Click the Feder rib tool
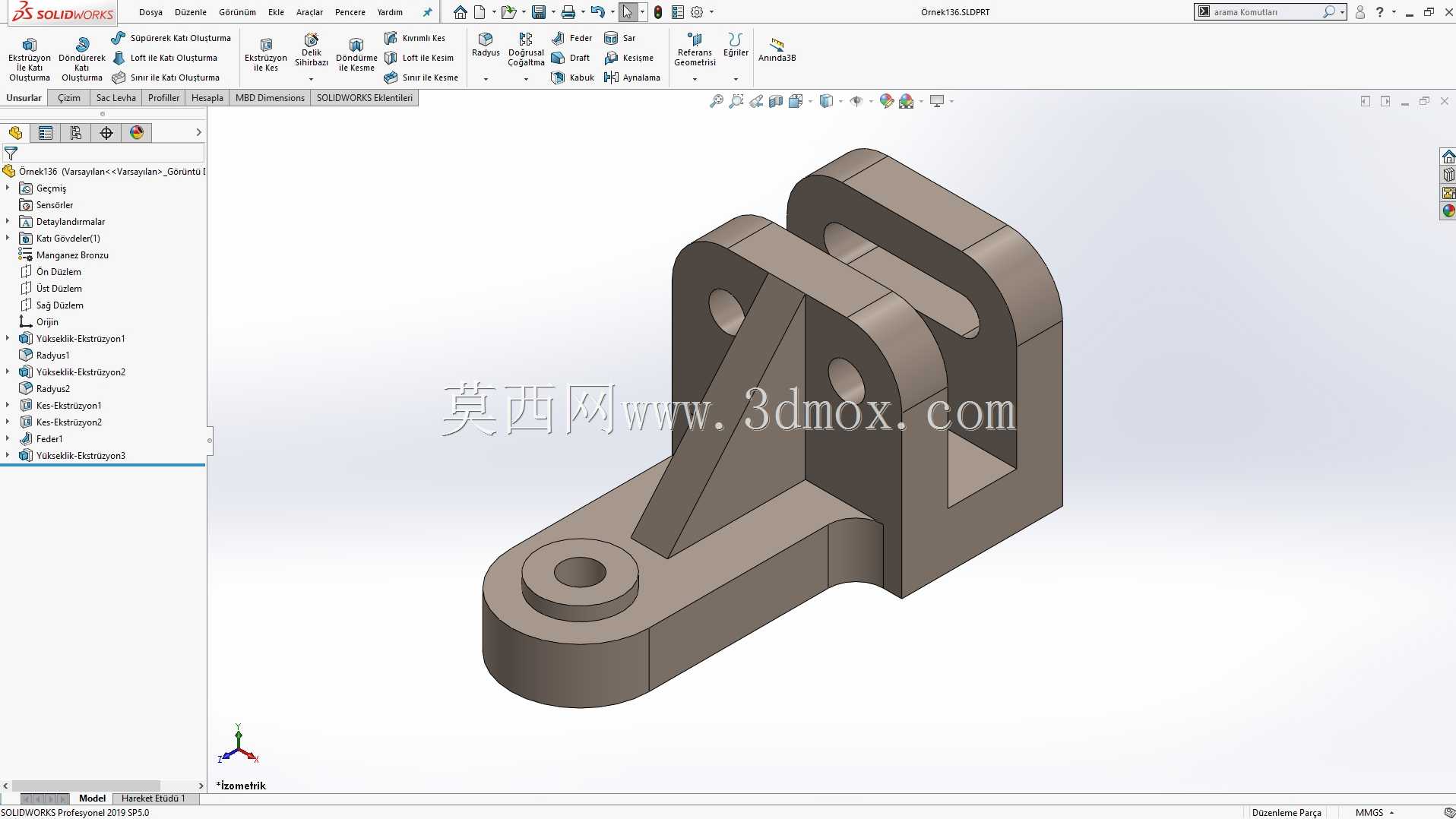Screen dimensions: 1456x819 pos(571,38)
